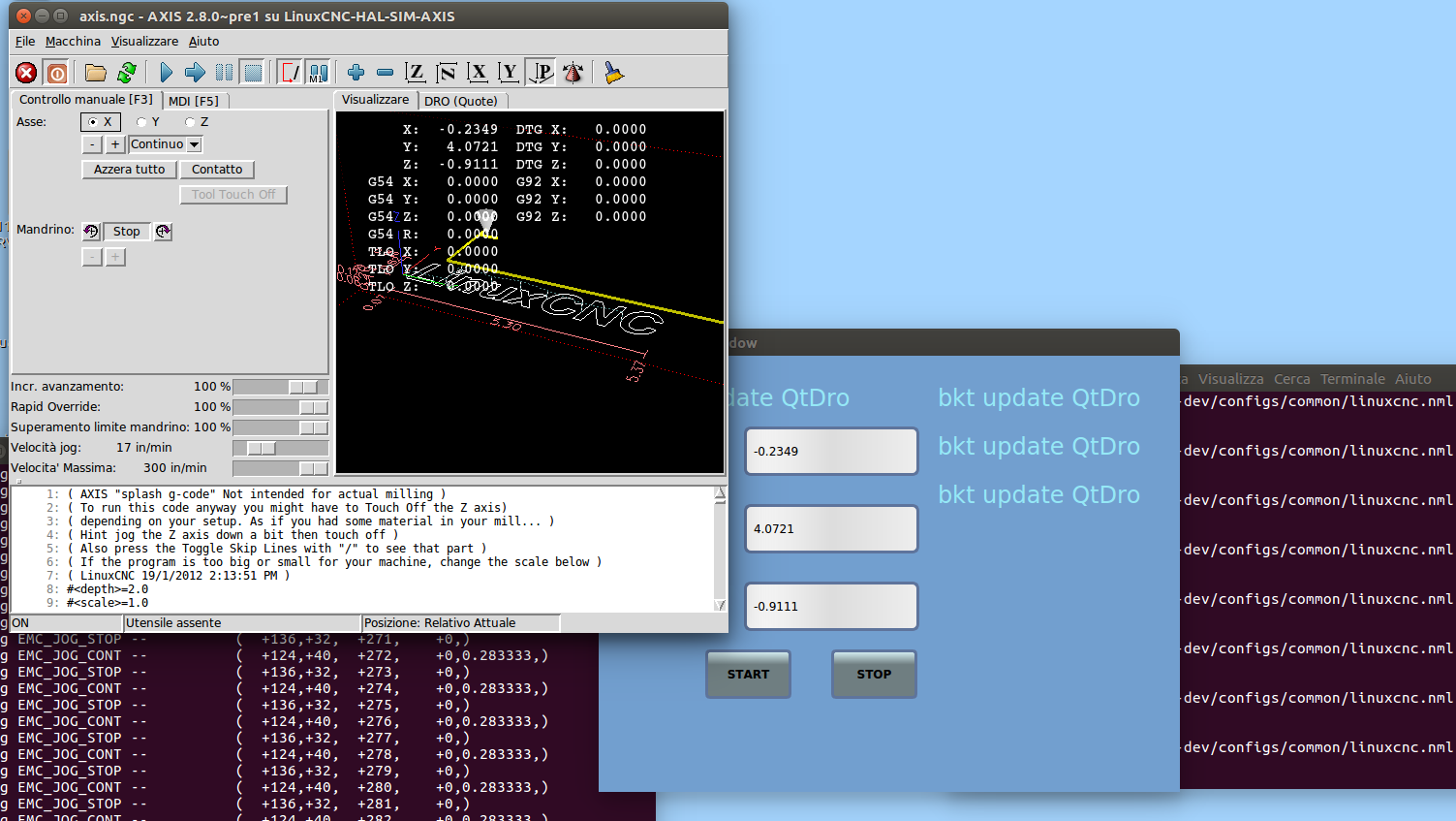The width and height of the screenshot is (1456, 821).
Task: Zoom in with the plus icon
Action: point(356,73)
